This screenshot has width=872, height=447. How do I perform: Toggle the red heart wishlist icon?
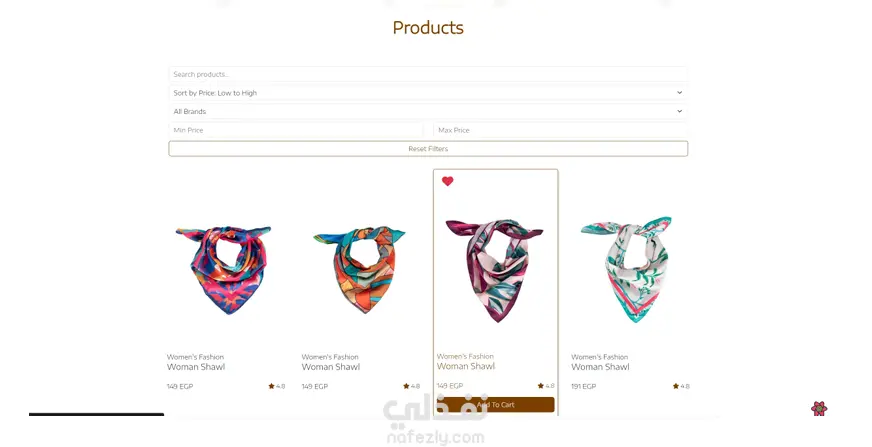tap(448, 181)
